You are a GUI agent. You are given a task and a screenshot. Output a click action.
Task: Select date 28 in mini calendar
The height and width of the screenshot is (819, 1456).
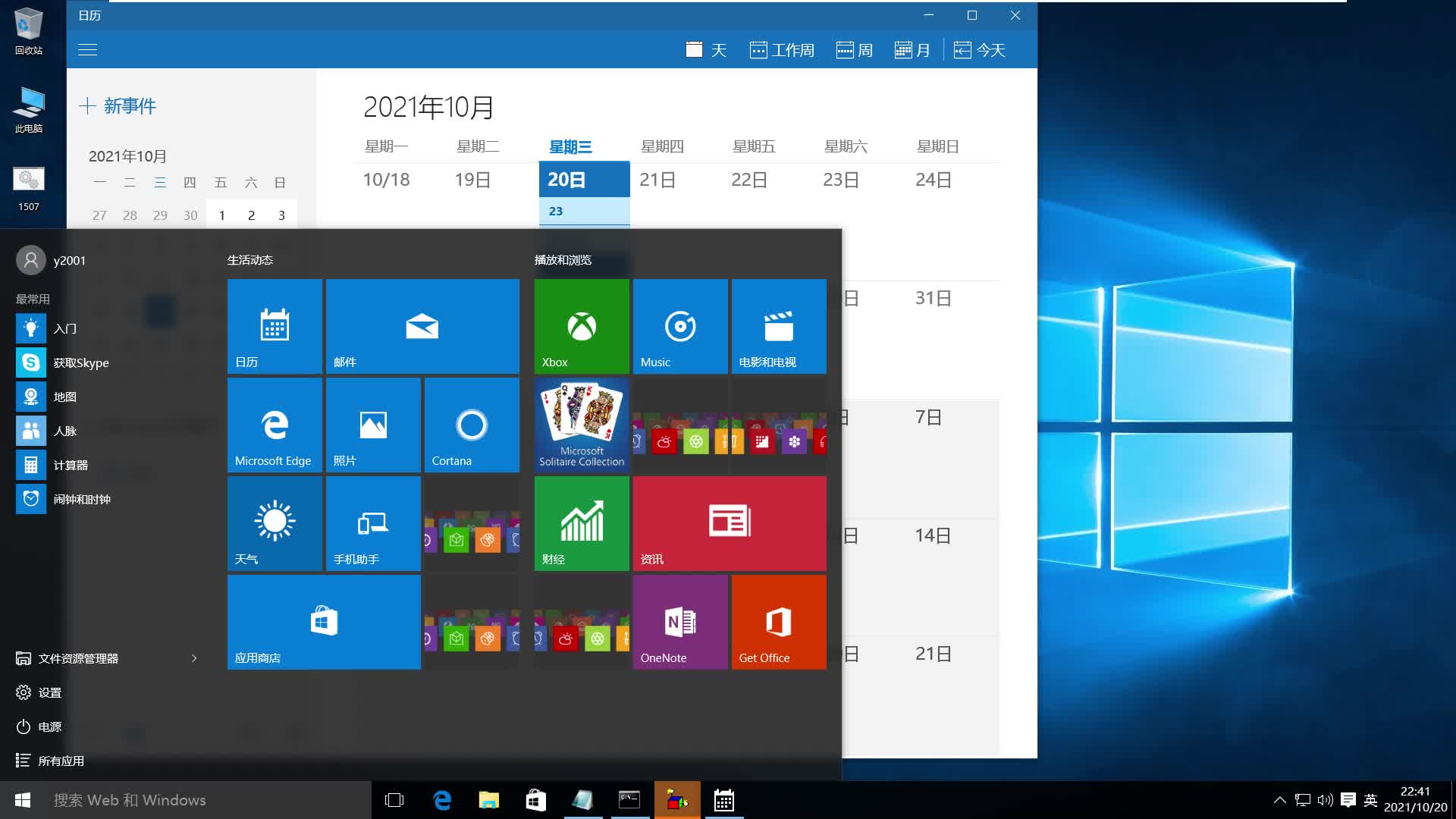pyautogui.click(x=130, y=215)
